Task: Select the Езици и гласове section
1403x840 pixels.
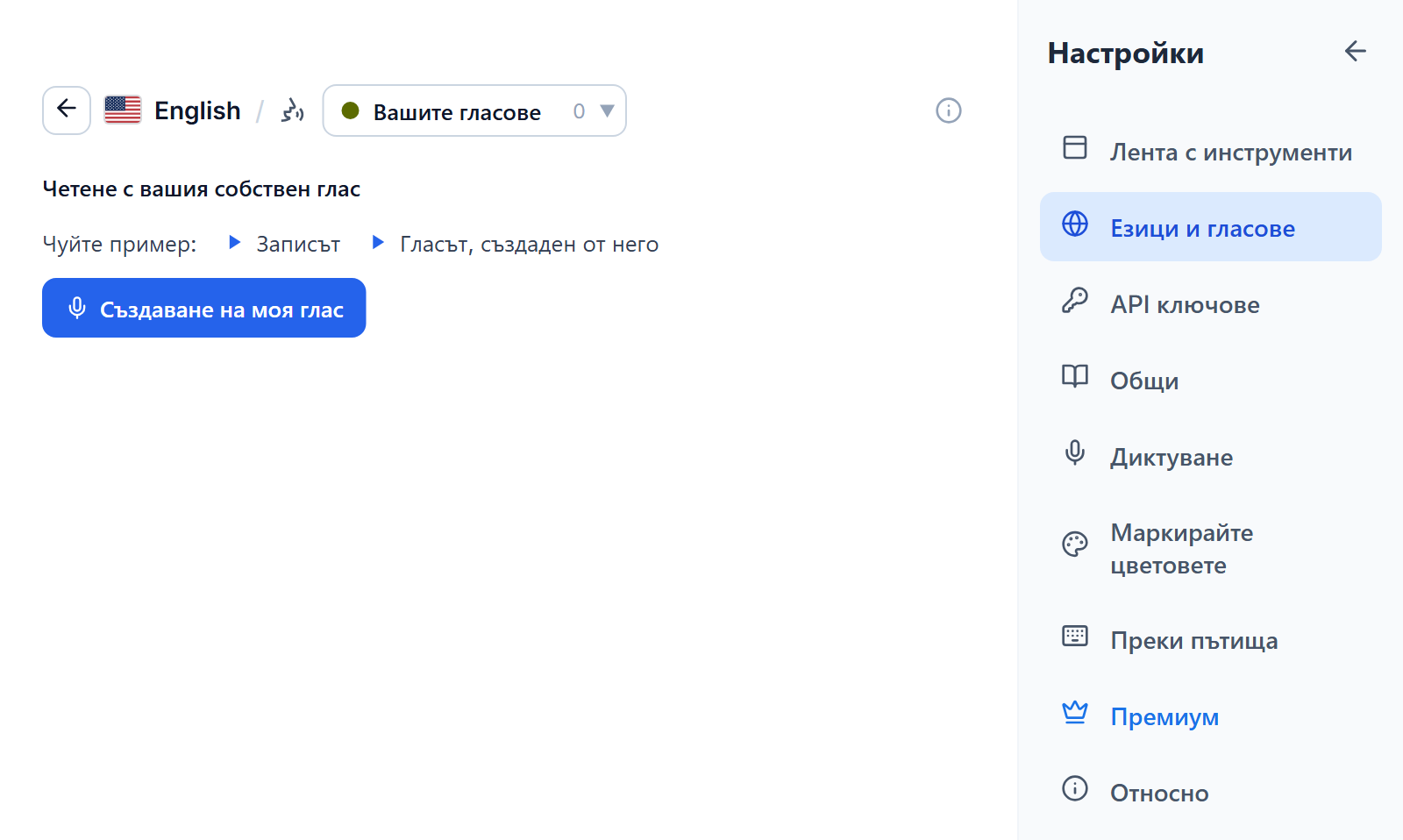Action: click(x=1211, y=227)
